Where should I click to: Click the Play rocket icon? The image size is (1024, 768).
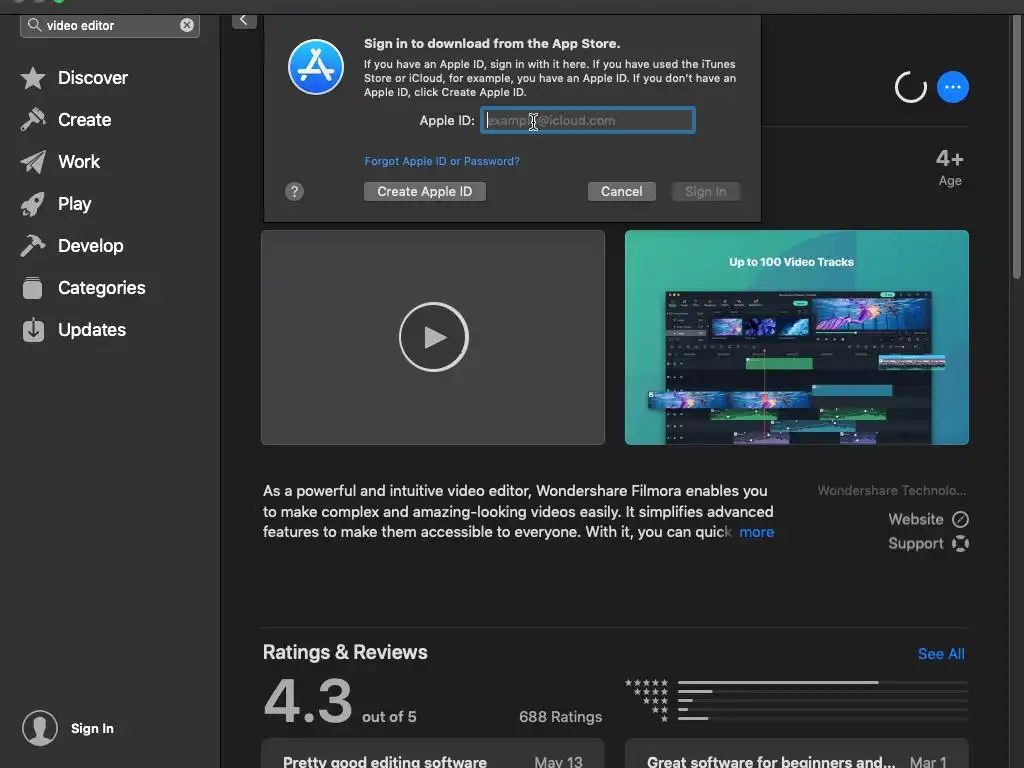(x=33, y=204)
